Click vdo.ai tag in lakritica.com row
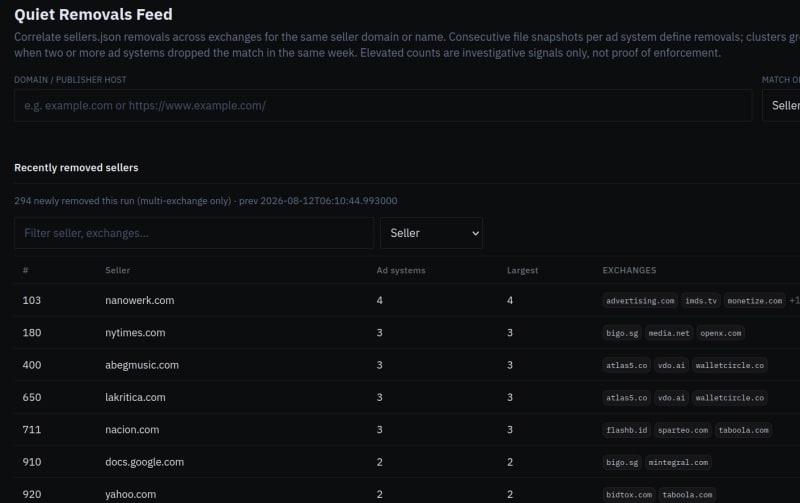Viewport: 800px width, 503px height. [671, 398]
